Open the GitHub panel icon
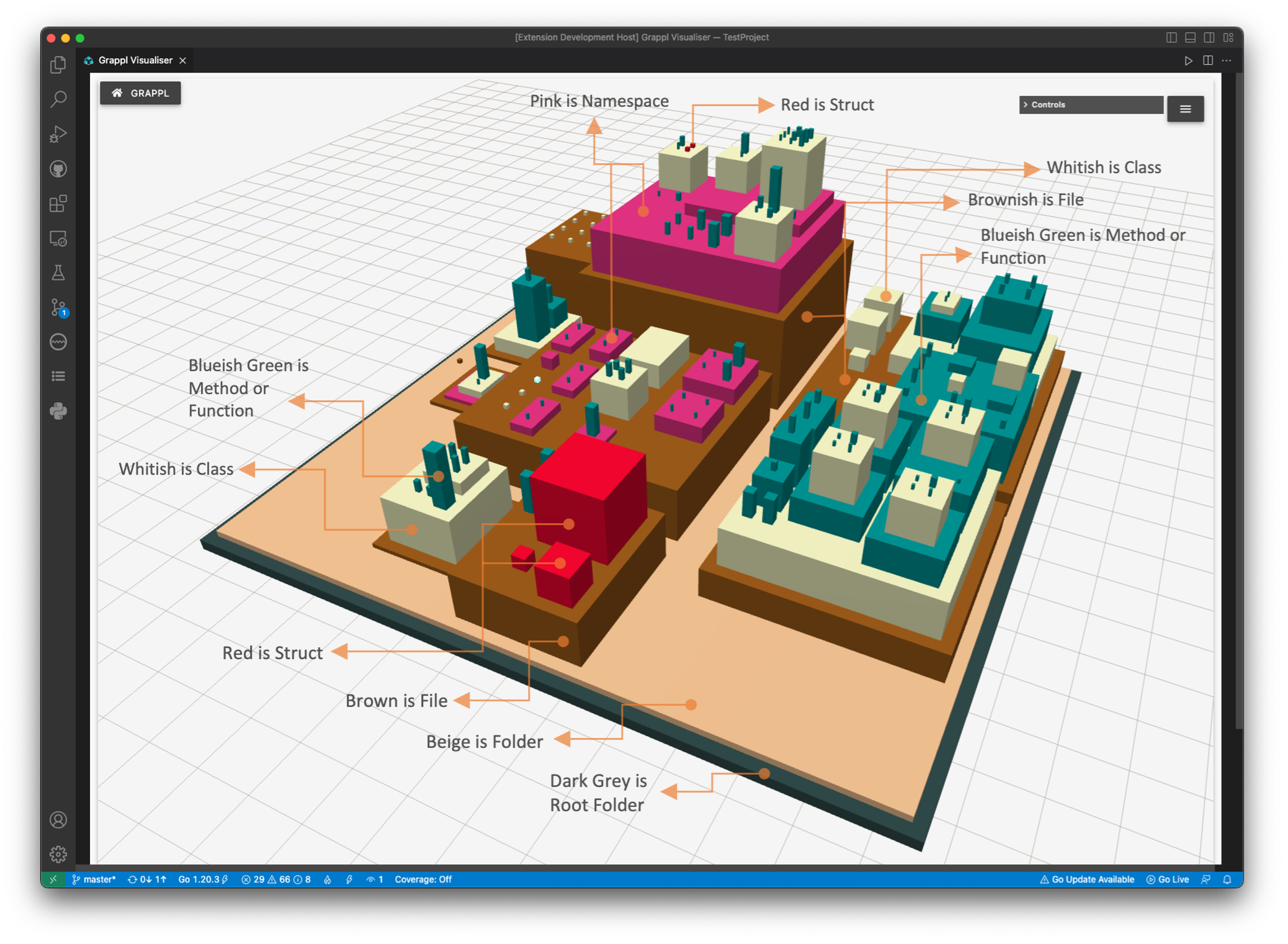This screenshot has height=944, width=1288. [58, 169]
